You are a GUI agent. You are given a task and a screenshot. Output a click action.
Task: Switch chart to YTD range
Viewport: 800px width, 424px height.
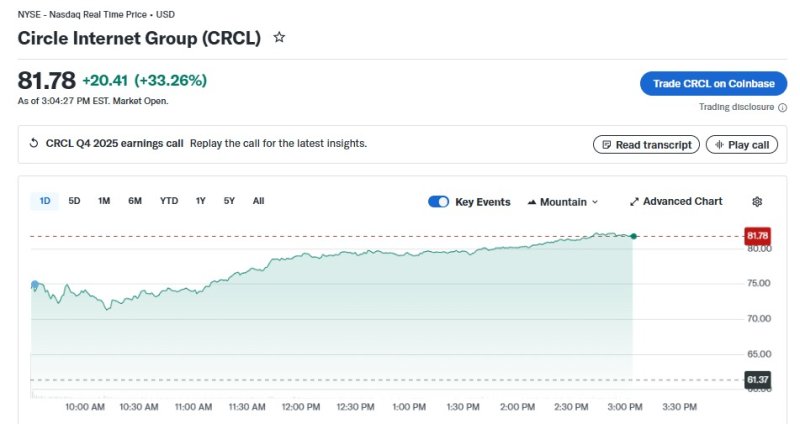[169, 201]
